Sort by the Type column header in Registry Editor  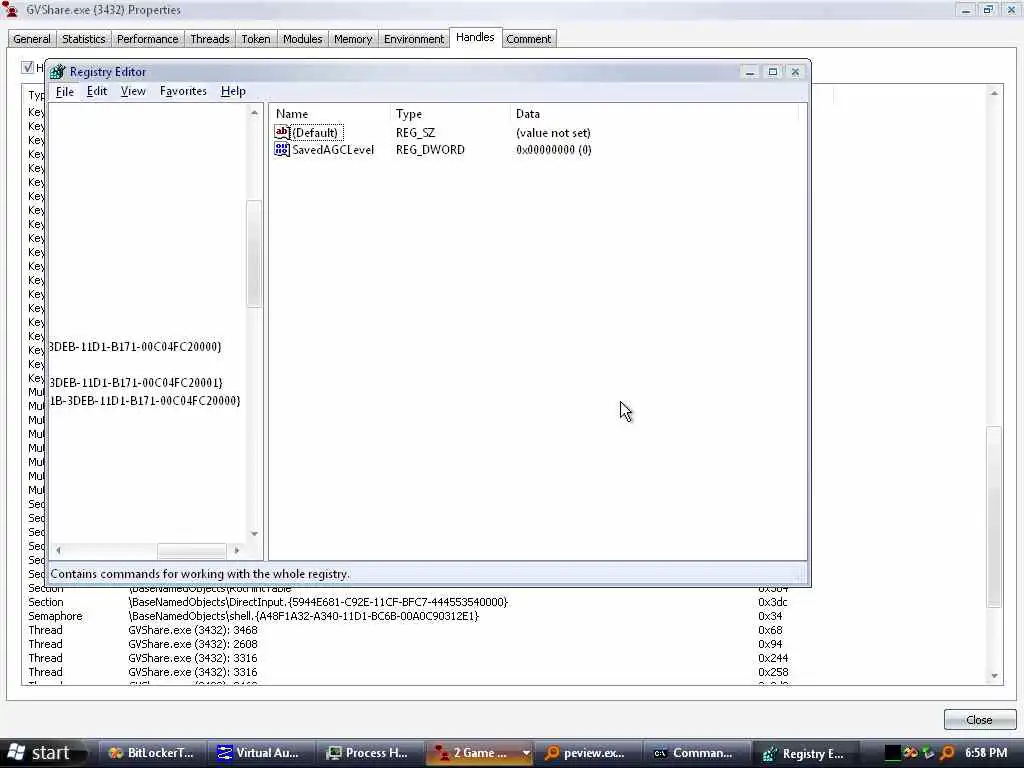coord(449,114)
